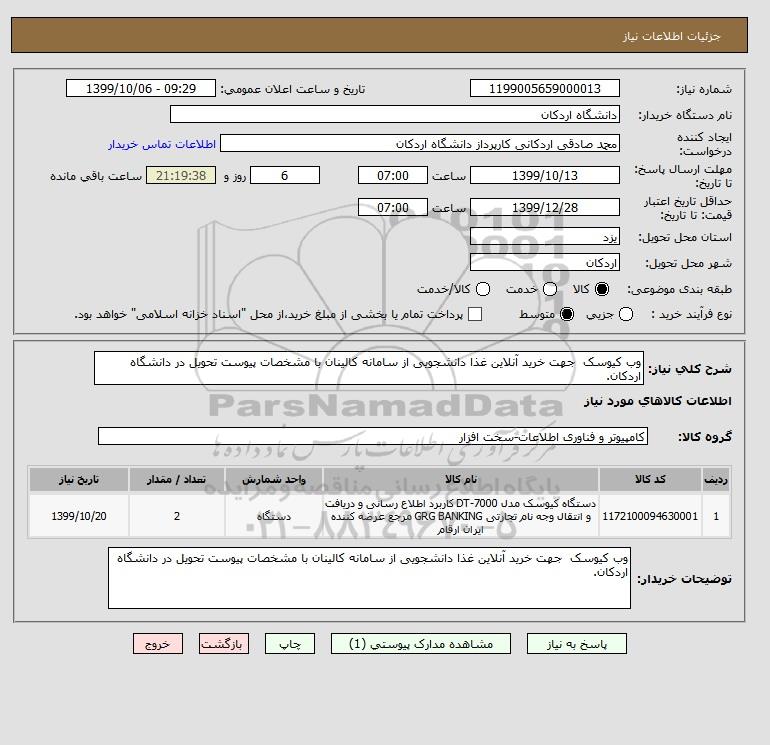This screenshot has width=770, height=745.
Task: Click the remaining days field showing 6
Action: tap(285, 175)
